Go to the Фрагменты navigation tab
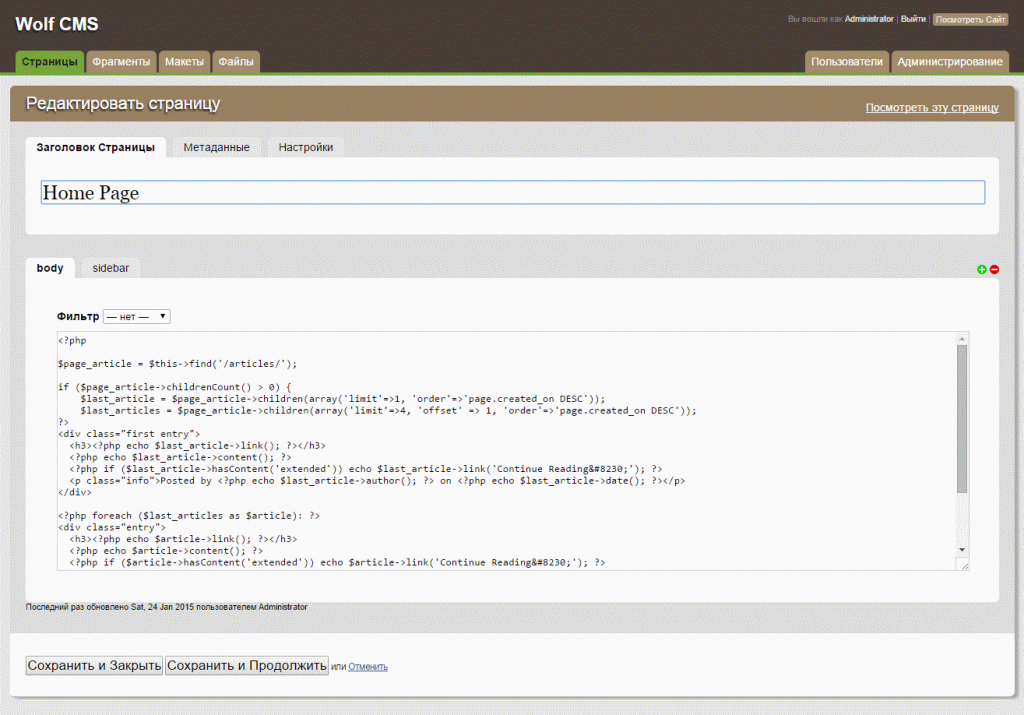Image resolution: width=1024 pixels, height=715 pixels. (121, 62)
